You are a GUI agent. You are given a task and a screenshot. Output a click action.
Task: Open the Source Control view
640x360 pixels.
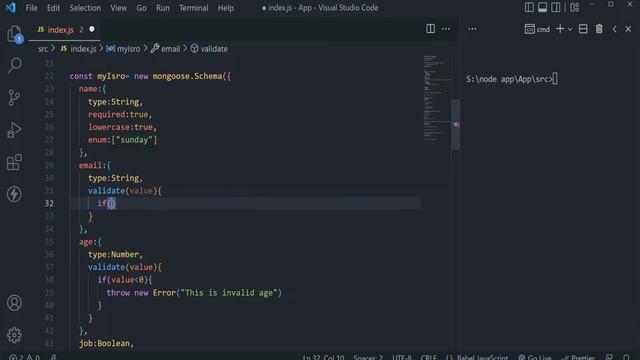pos(14,98)
